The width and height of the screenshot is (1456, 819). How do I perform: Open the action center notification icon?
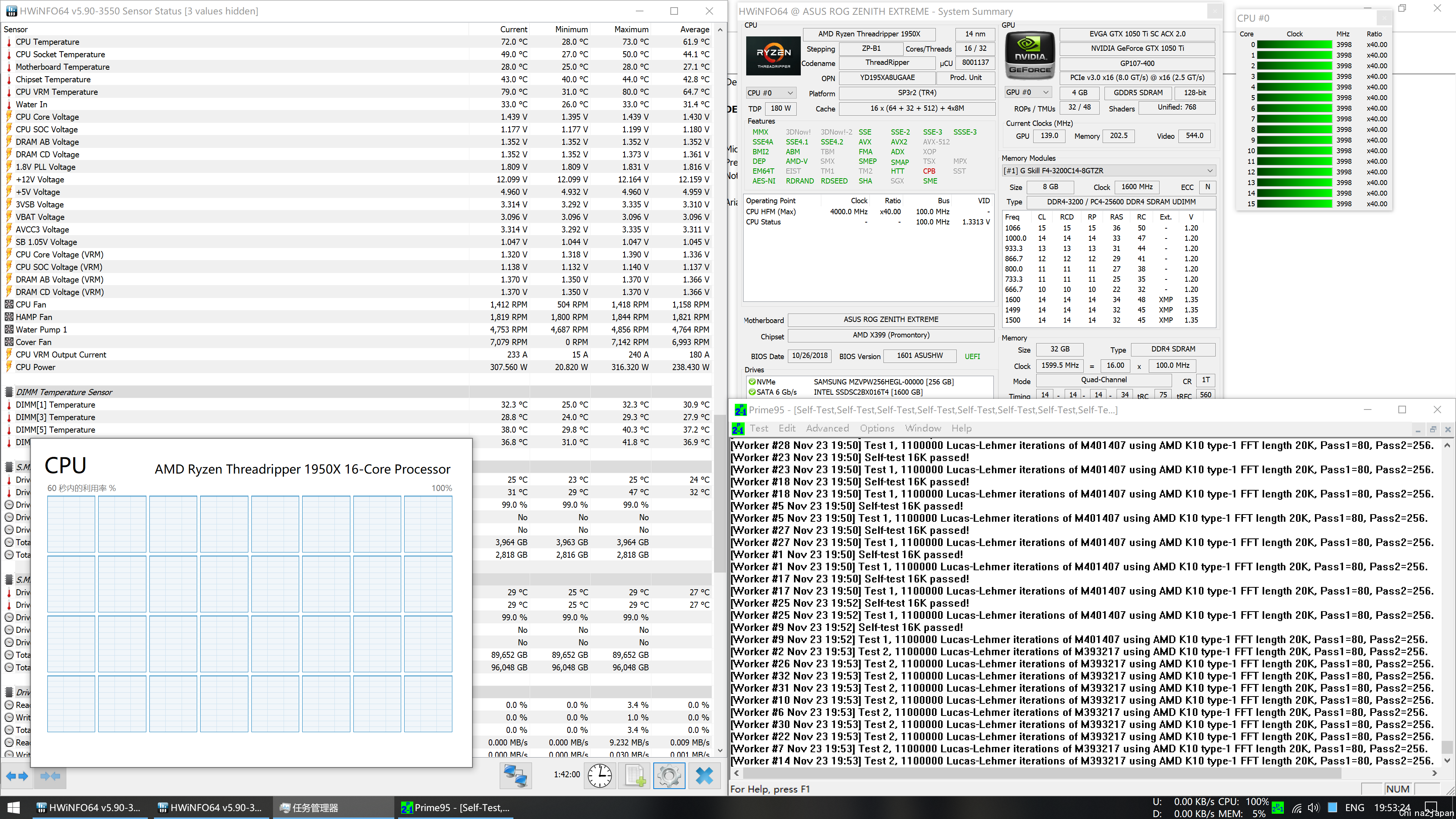[x=1431, y=806]
